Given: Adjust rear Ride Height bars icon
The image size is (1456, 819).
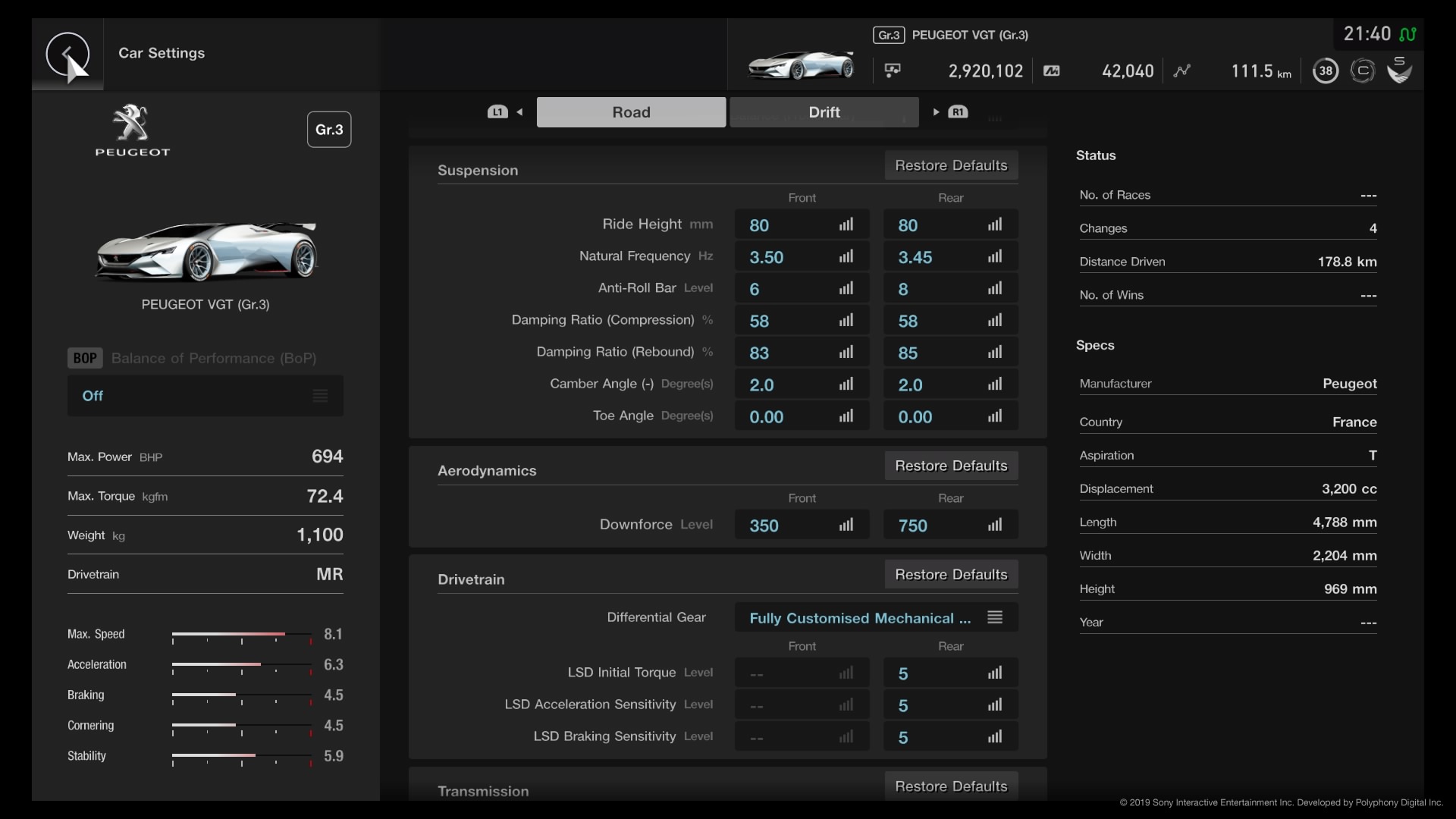Looking at the screenshot, I should (x=995, y=224).
